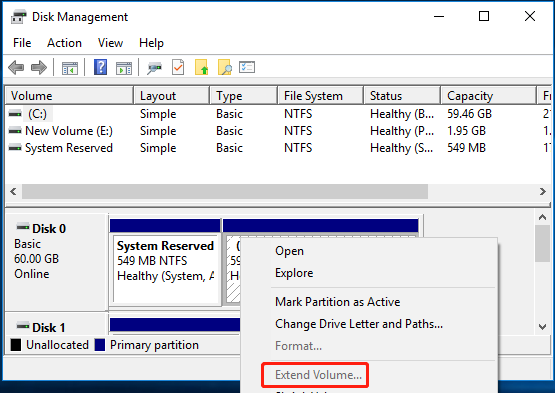Select the System Reserved partition block
Viewport: 555px width, 393px height.
point(165,262)
